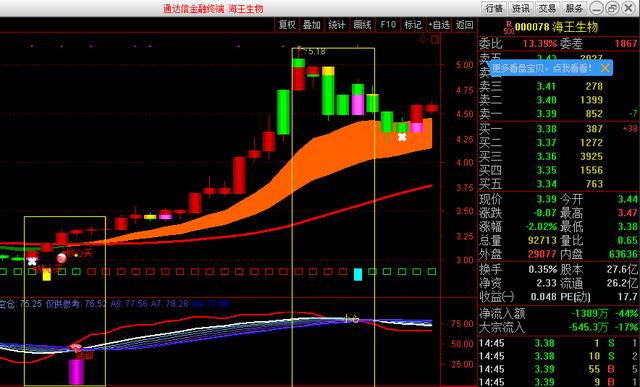Close the blue 更多看盘宝贝 tip
This screenshot has height=387, width=640.
605,68
